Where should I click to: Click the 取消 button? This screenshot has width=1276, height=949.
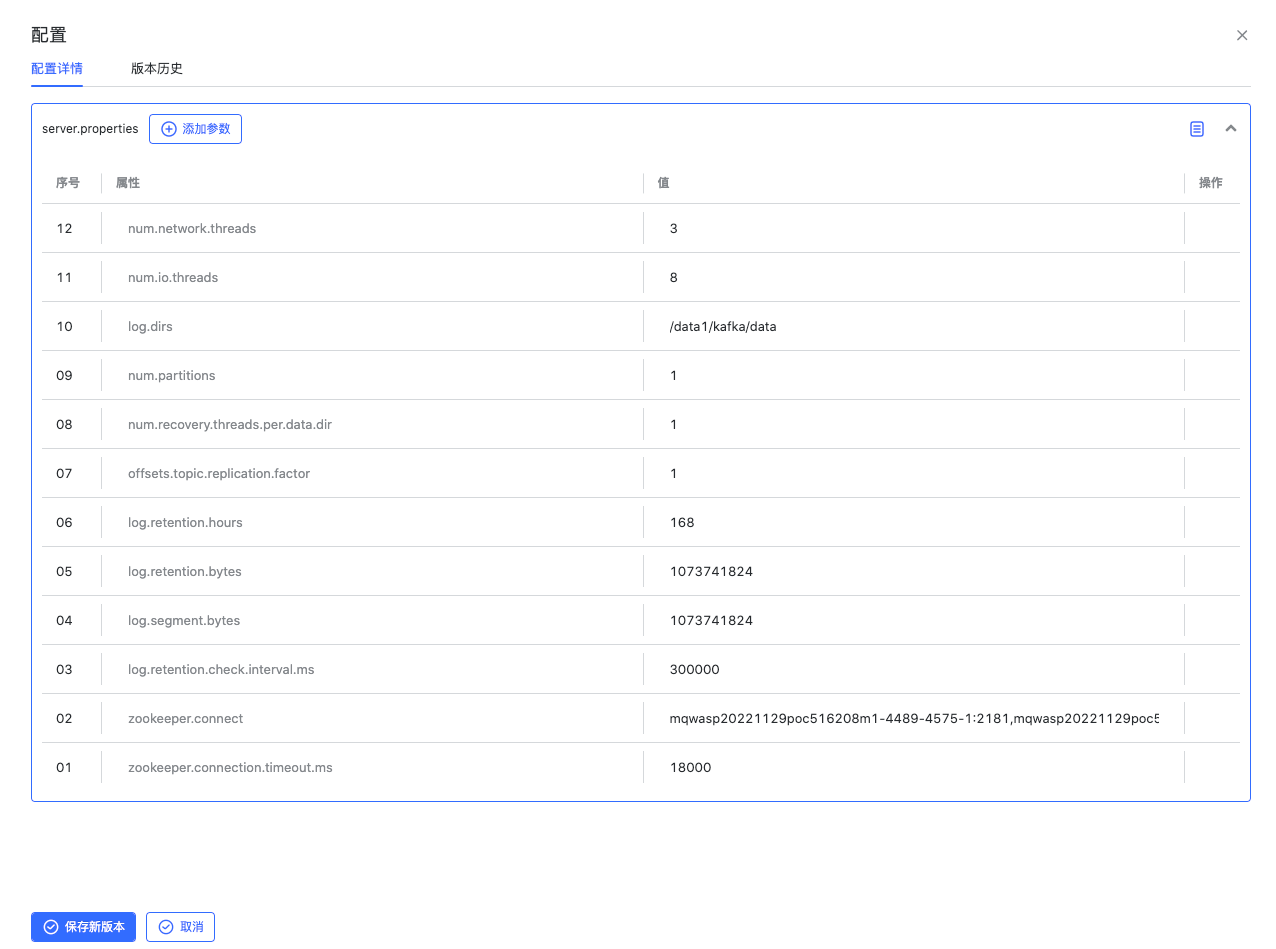pos(180,927)
